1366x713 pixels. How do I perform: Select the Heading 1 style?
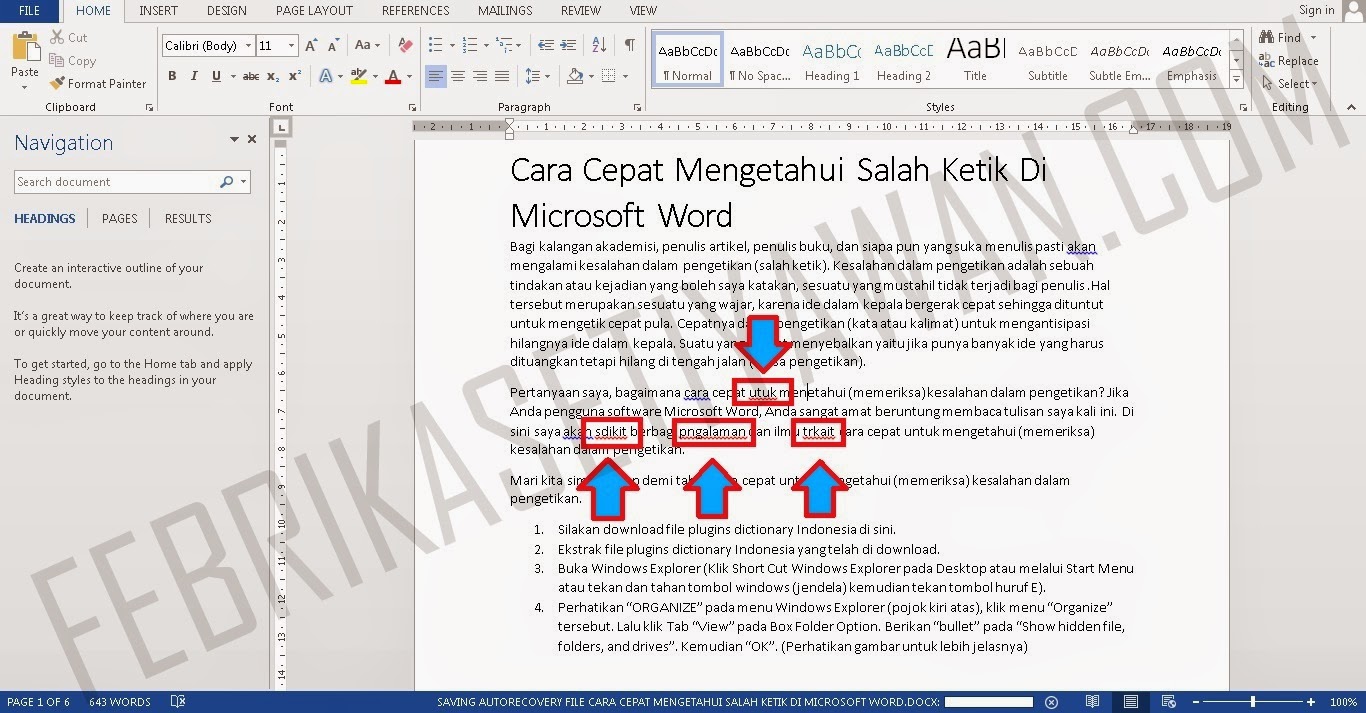pos(832,60)
